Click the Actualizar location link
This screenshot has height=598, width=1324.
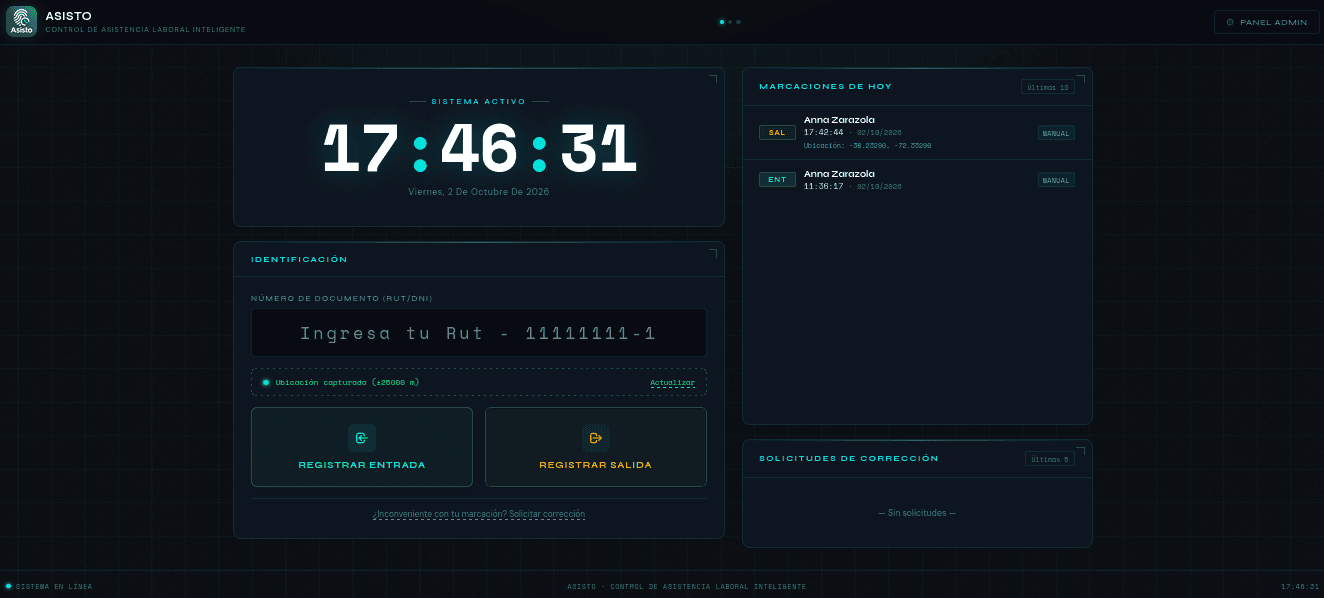coord(672,382)
